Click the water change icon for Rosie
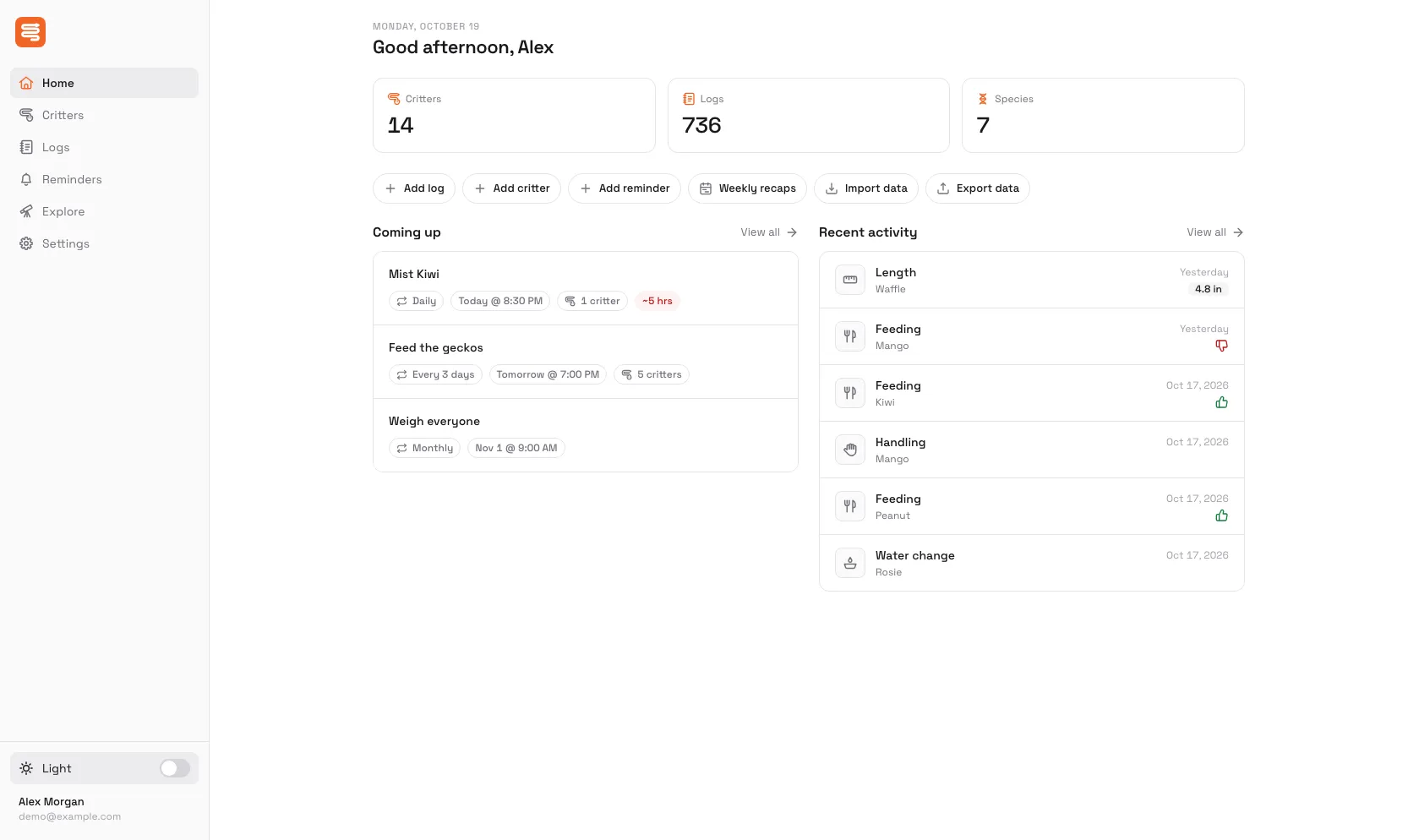Viewport: 1408px width, 840px height. (x=850, y=563)
